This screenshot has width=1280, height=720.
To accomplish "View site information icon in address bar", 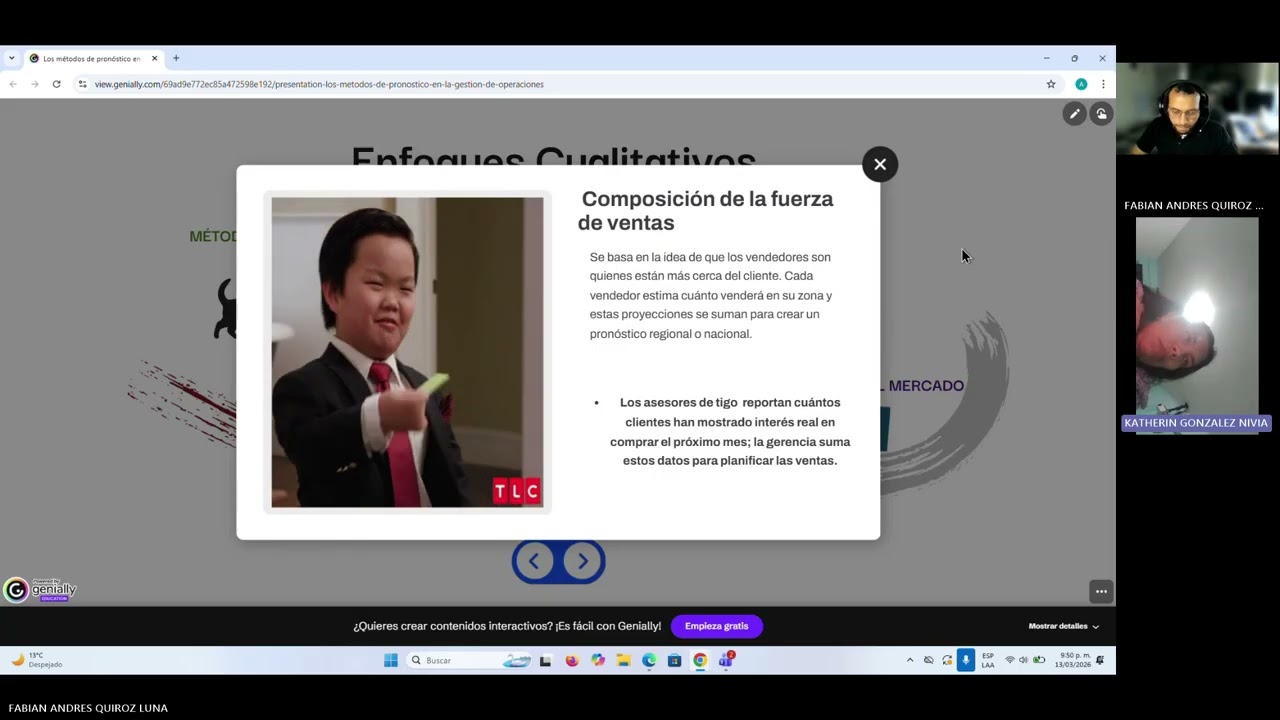I will (82, 84).
